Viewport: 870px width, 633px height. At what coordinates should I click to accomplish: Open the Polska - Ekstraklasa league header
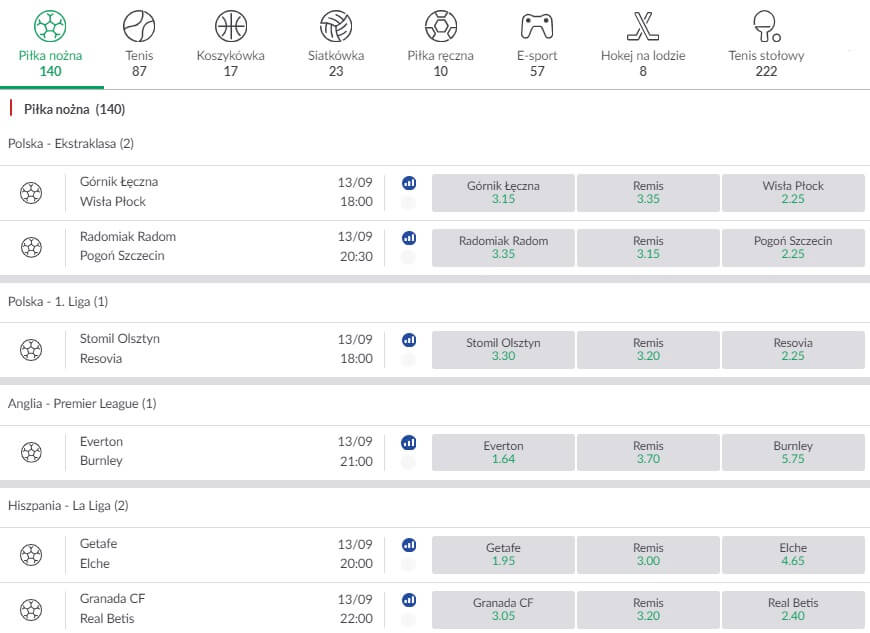[x=71, y=144]
